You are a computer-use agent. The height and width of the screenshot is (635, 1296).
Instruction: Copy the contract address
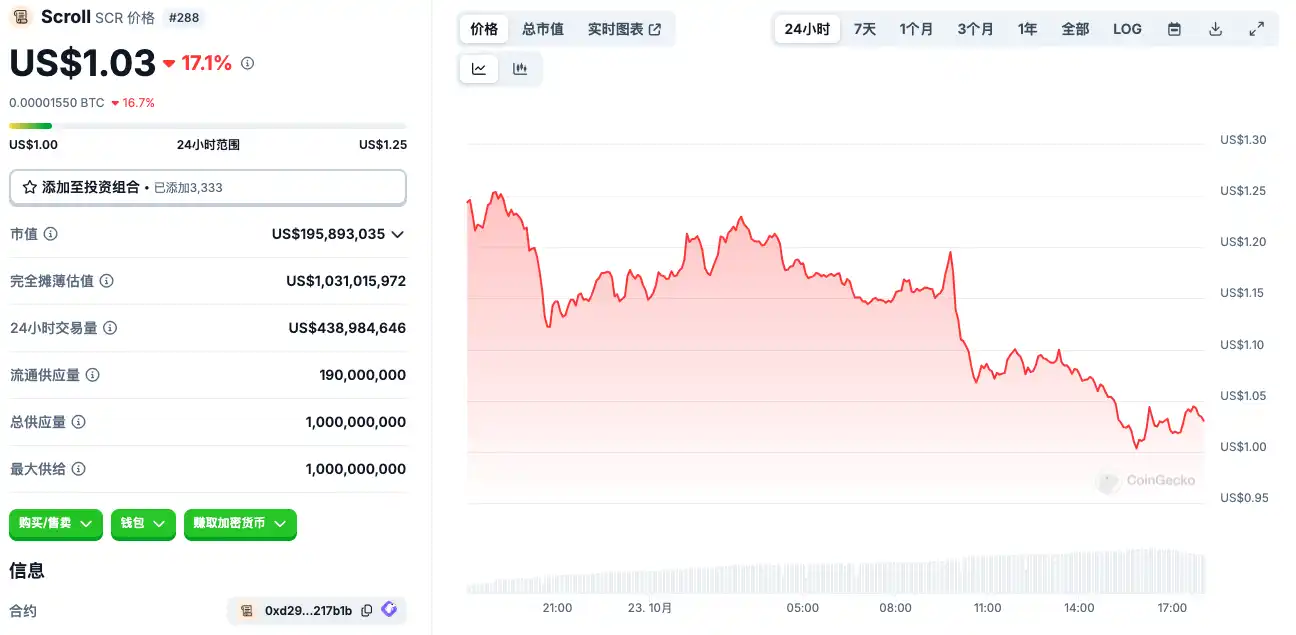pos(367,610)
